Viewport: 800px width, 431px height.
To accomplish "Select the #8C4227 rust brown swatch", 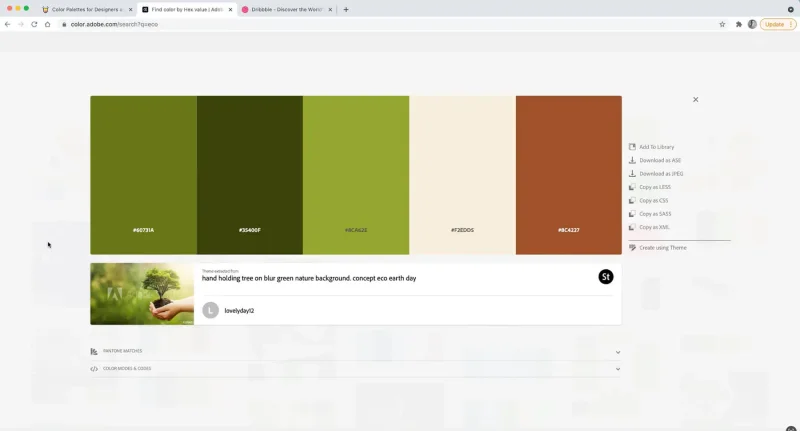I will point(569,175).
